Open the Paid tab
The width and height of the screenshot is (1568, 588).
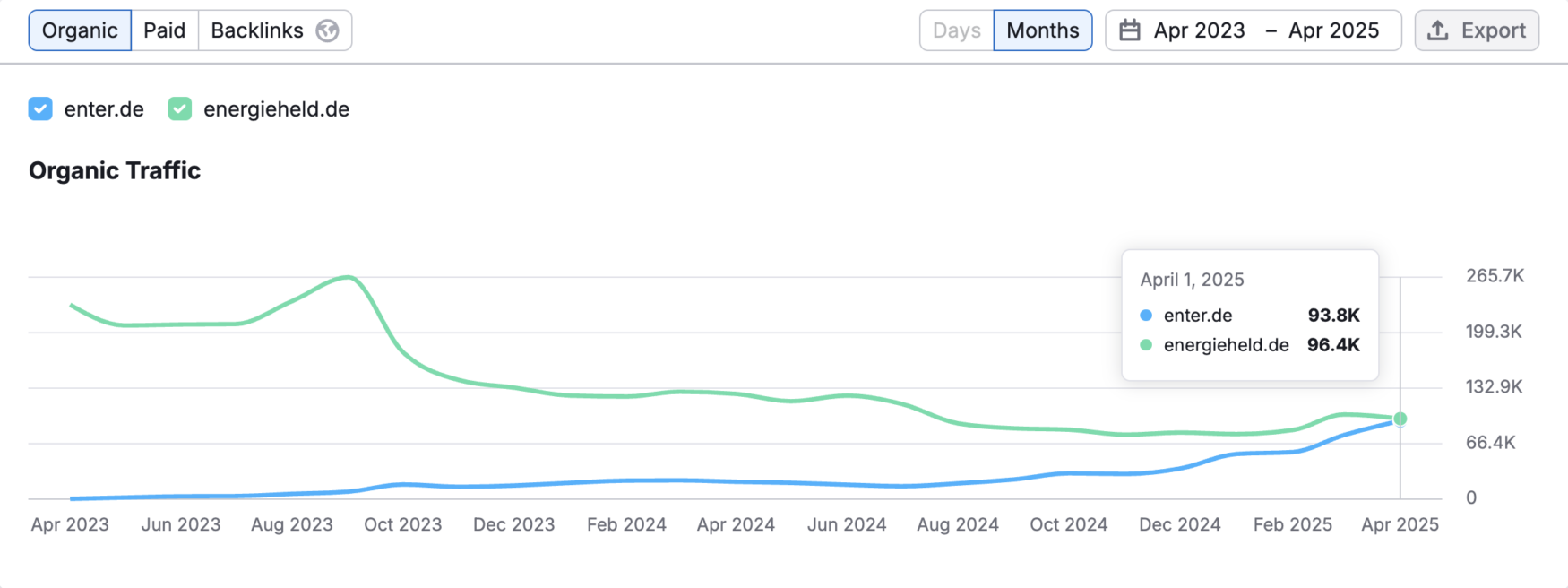[x=165, y=30]
